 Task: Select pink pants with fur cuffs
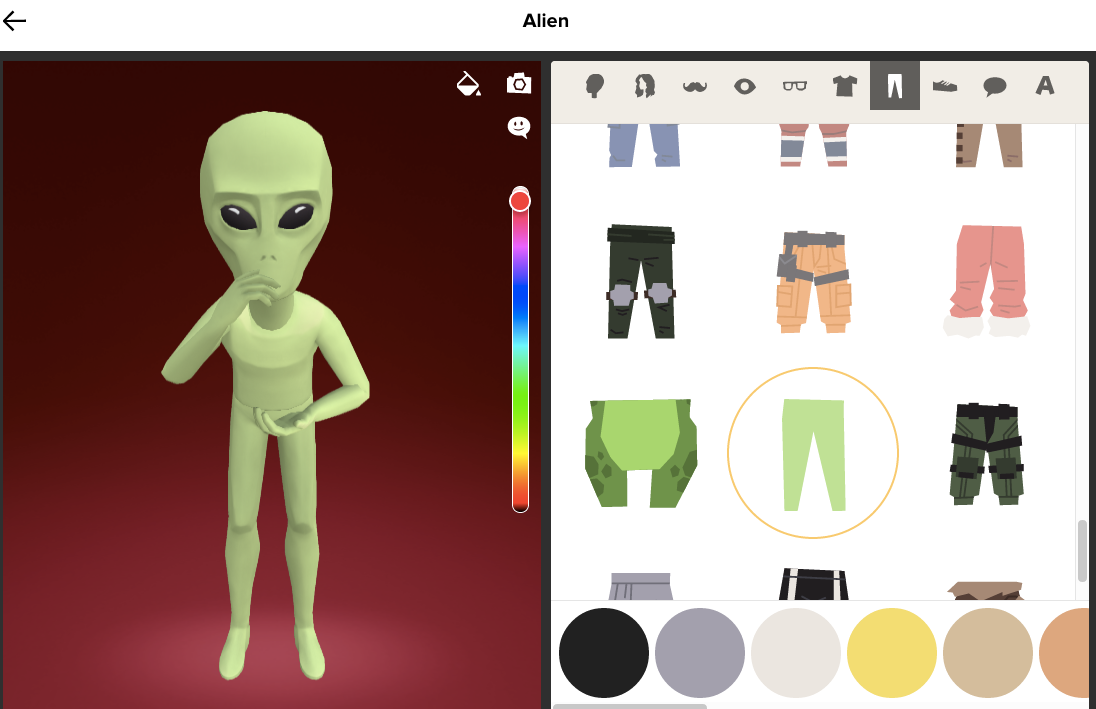point(987,280)
